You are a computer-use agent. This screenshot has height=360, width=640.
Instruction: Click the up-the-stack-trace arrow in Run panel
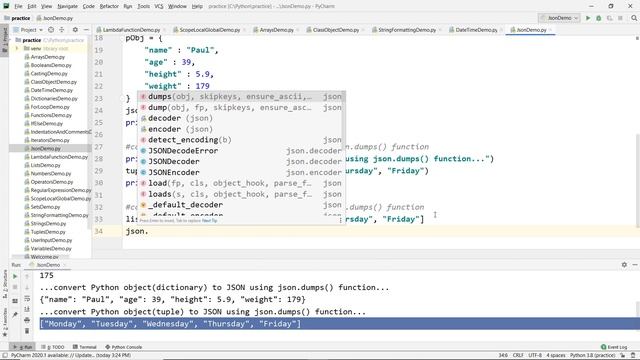pos(27,276)
